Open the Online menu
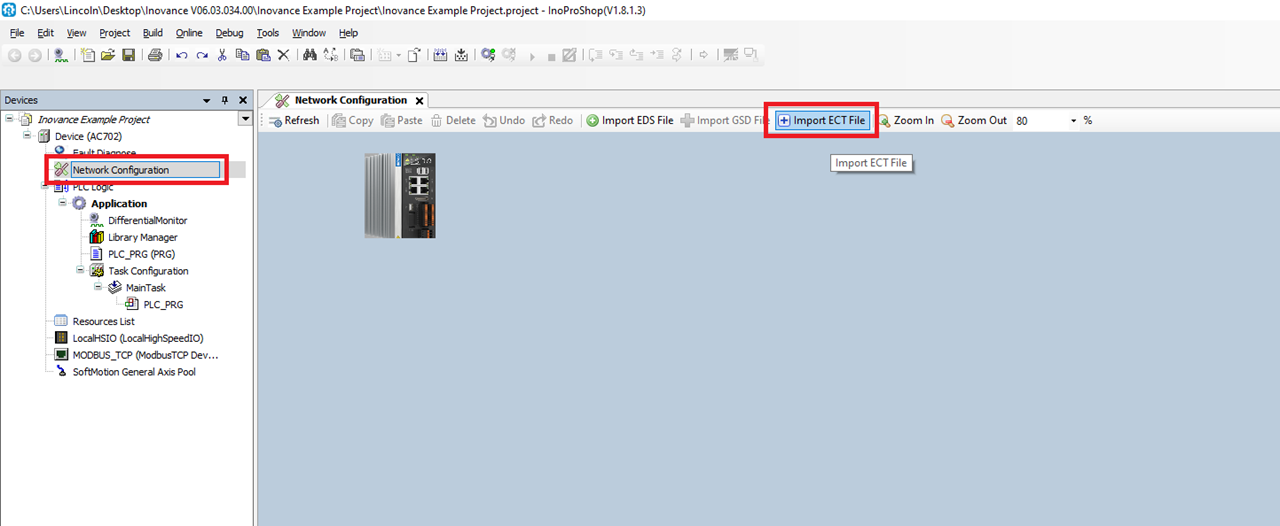Screen dimensions: 1280x526 pos(189,33)
